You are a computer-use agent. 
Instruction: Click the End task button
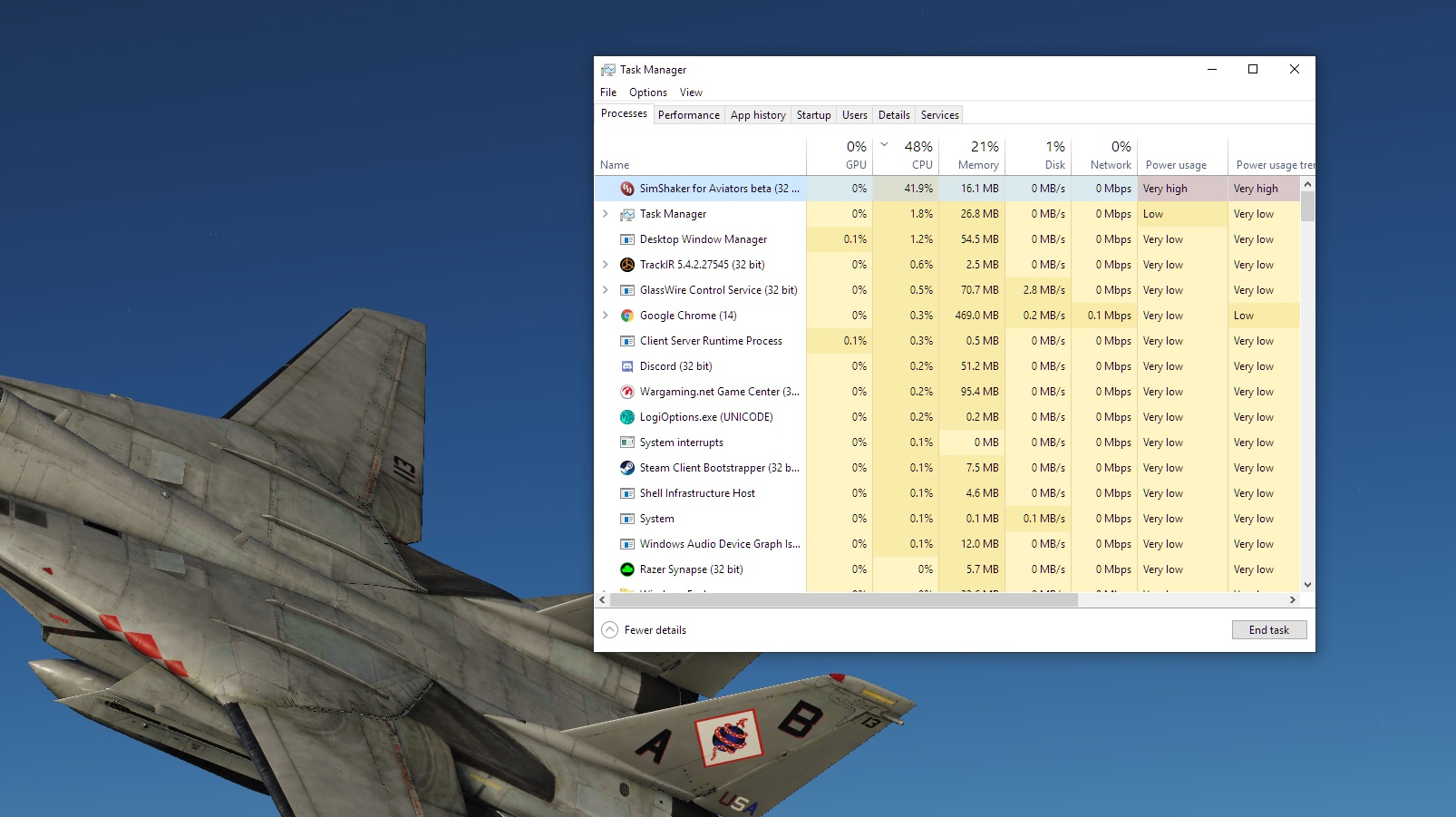pyautogui.click(x=1269, y=630)
